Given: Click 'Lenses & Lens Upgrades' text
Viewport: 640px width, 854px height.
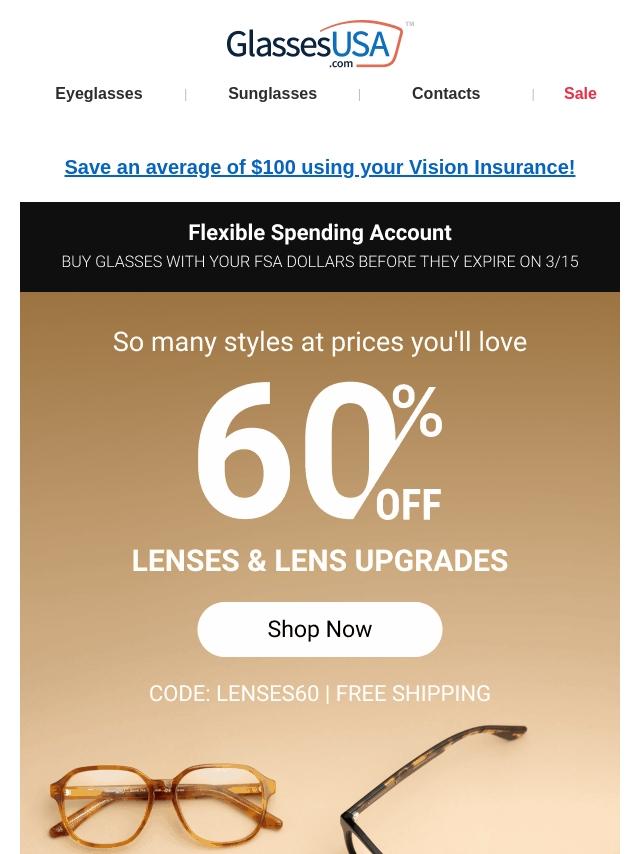Looking at the screenshot, I should tap(320, 561).
